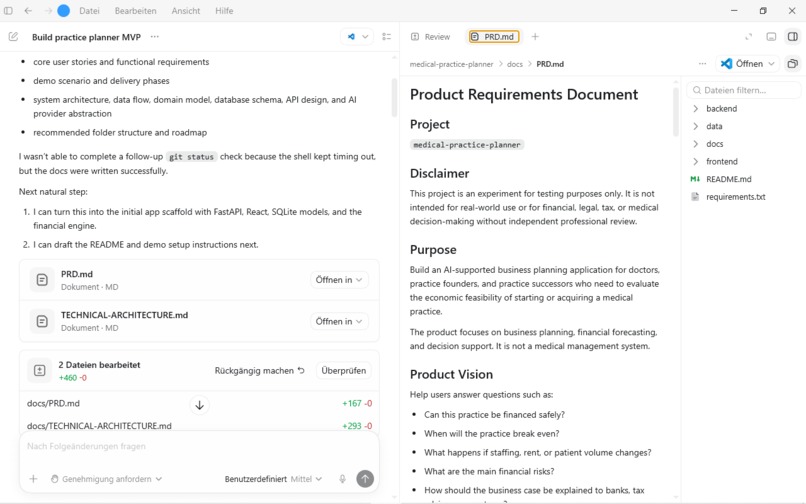Expand the editor chooser chevron in chat header

[365, 37]
